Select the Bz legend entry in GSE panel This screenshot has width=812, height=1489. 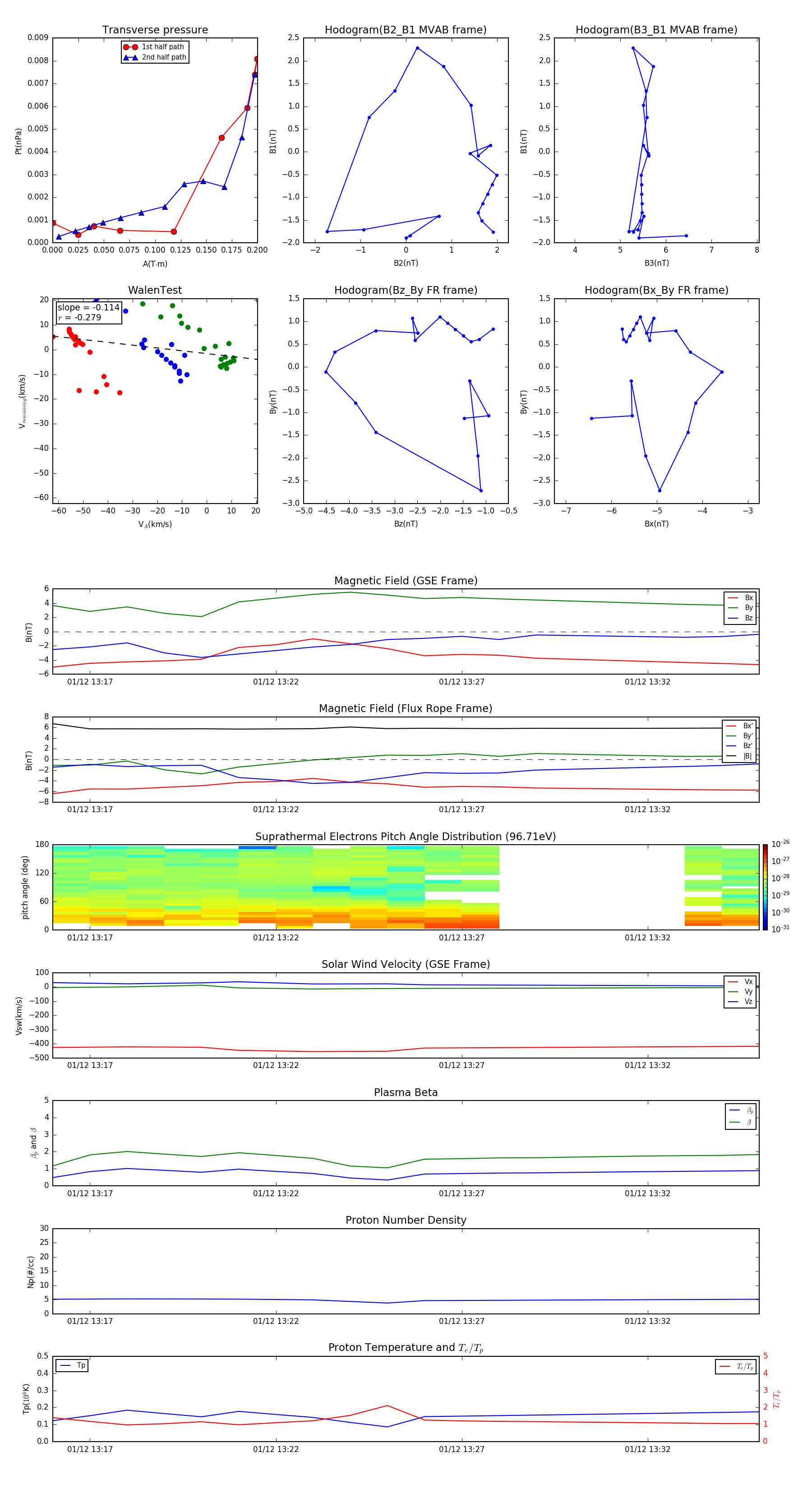tap(740, 618)
